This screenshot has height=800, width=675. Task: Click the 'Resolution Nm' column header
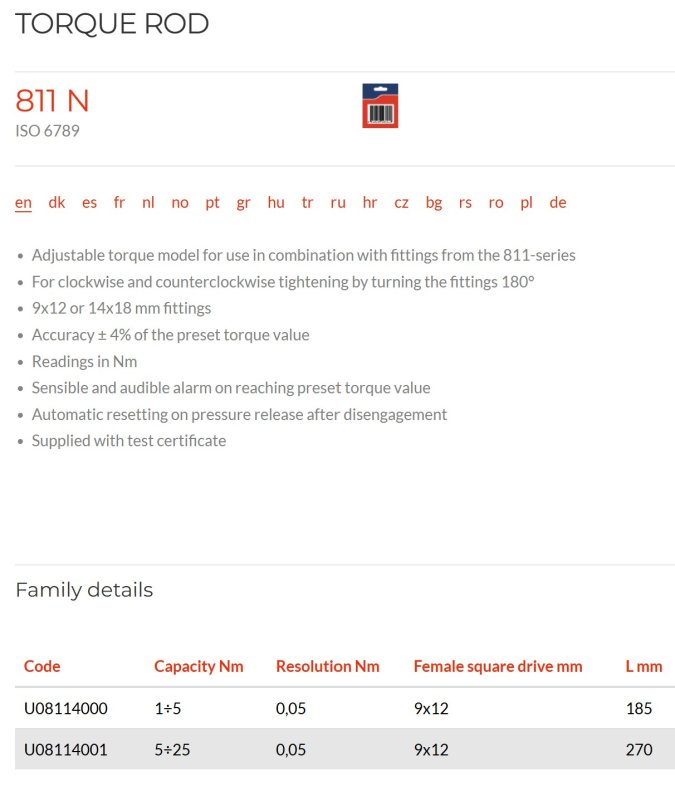point(328,666)
